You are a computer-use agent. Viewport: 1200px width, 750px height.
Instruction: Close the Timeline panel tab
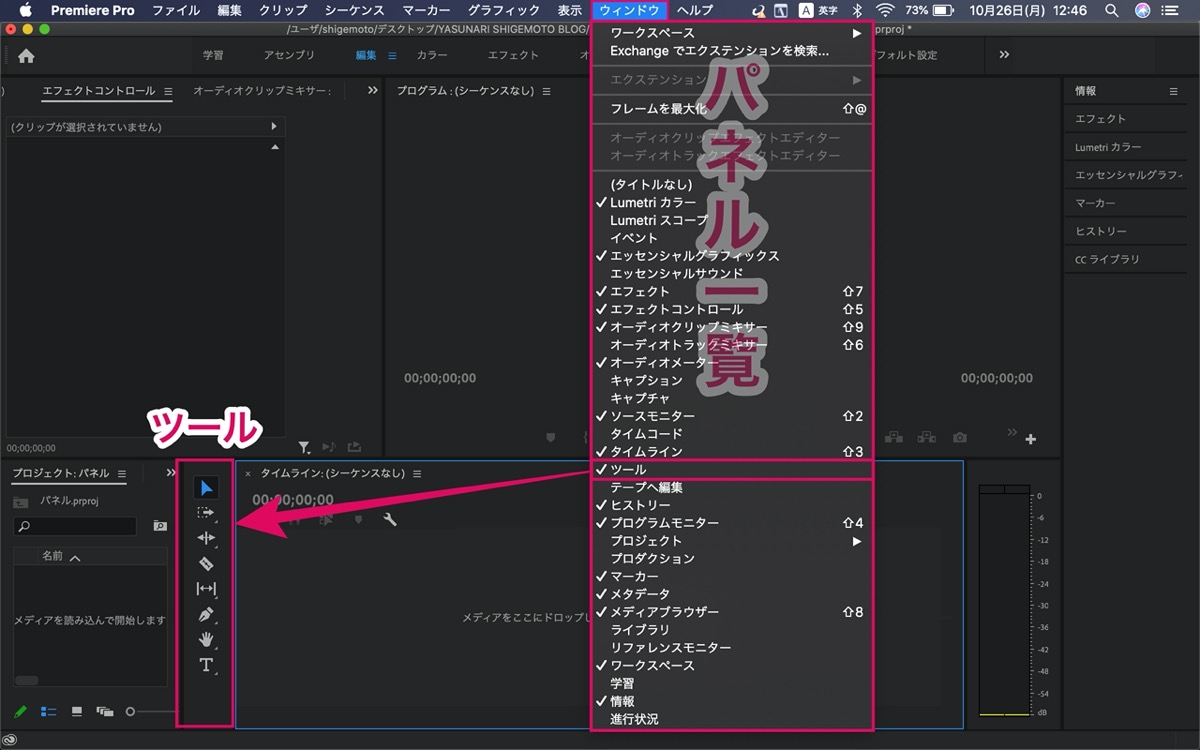248,473
